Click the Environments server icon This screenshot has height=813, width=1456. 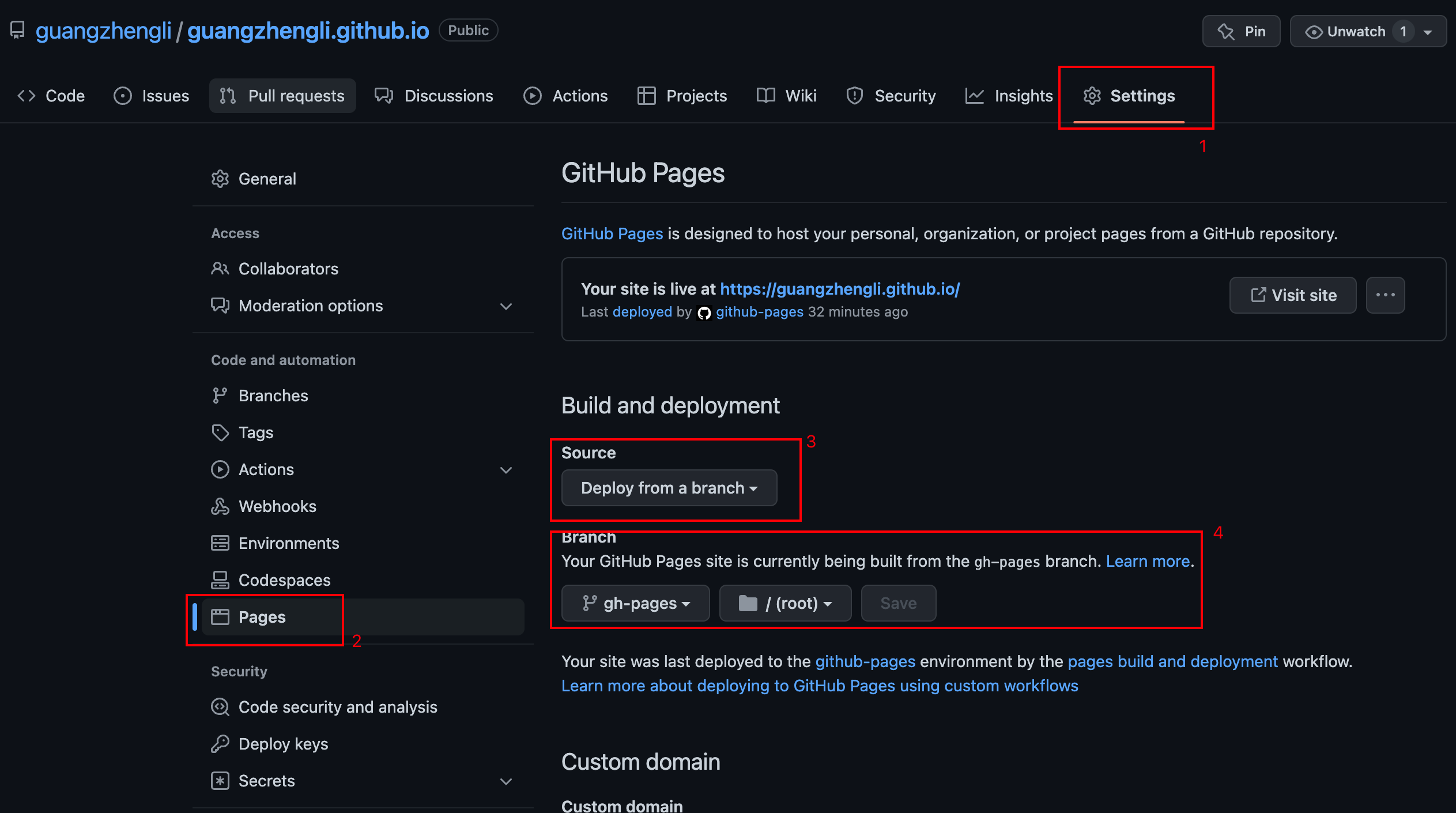pyautogui.click(x=220, y=543)
